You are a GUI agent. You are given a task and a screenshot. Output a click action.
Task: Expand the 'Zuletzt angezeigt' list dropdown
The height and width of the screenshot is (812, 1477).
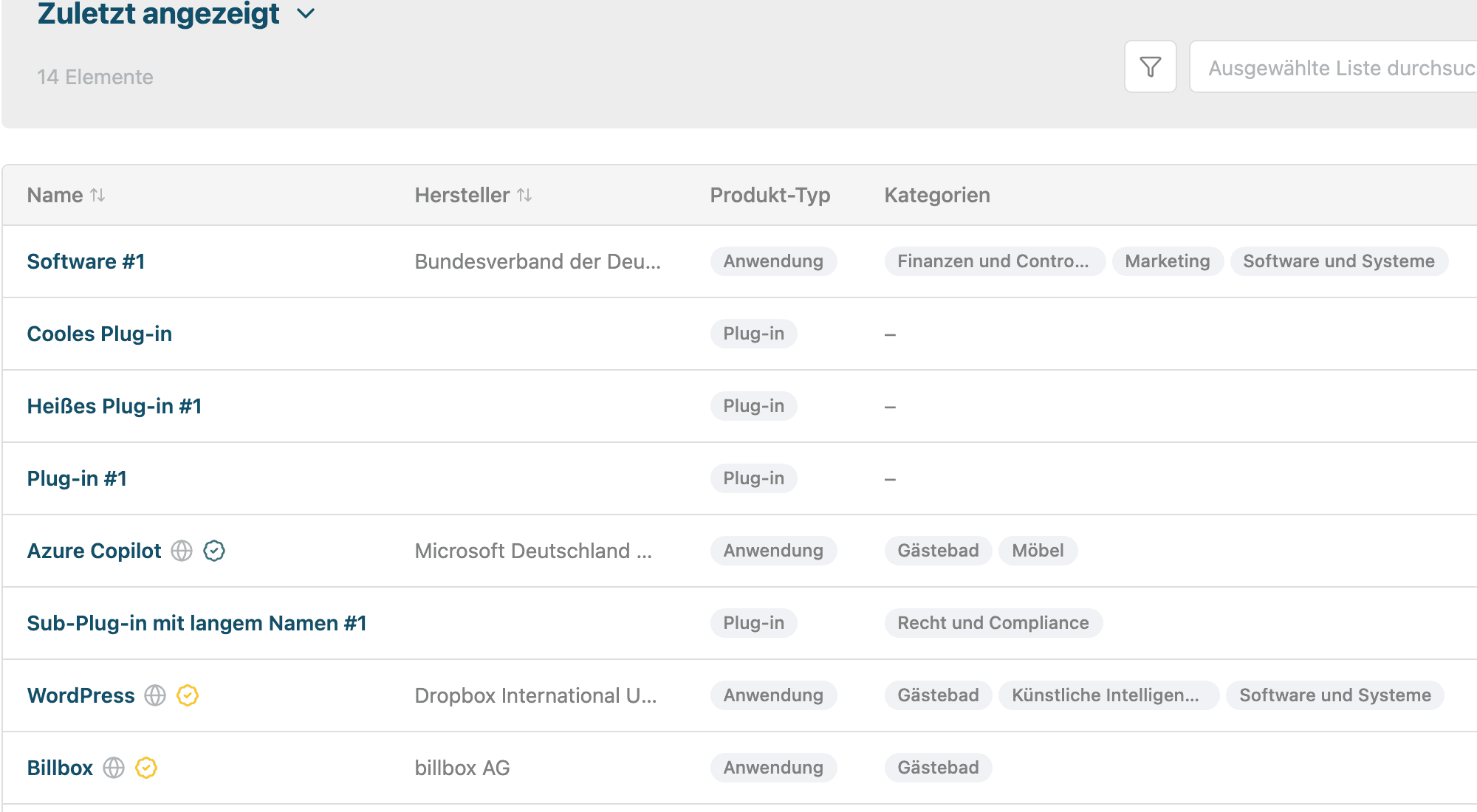click(306, 13)
